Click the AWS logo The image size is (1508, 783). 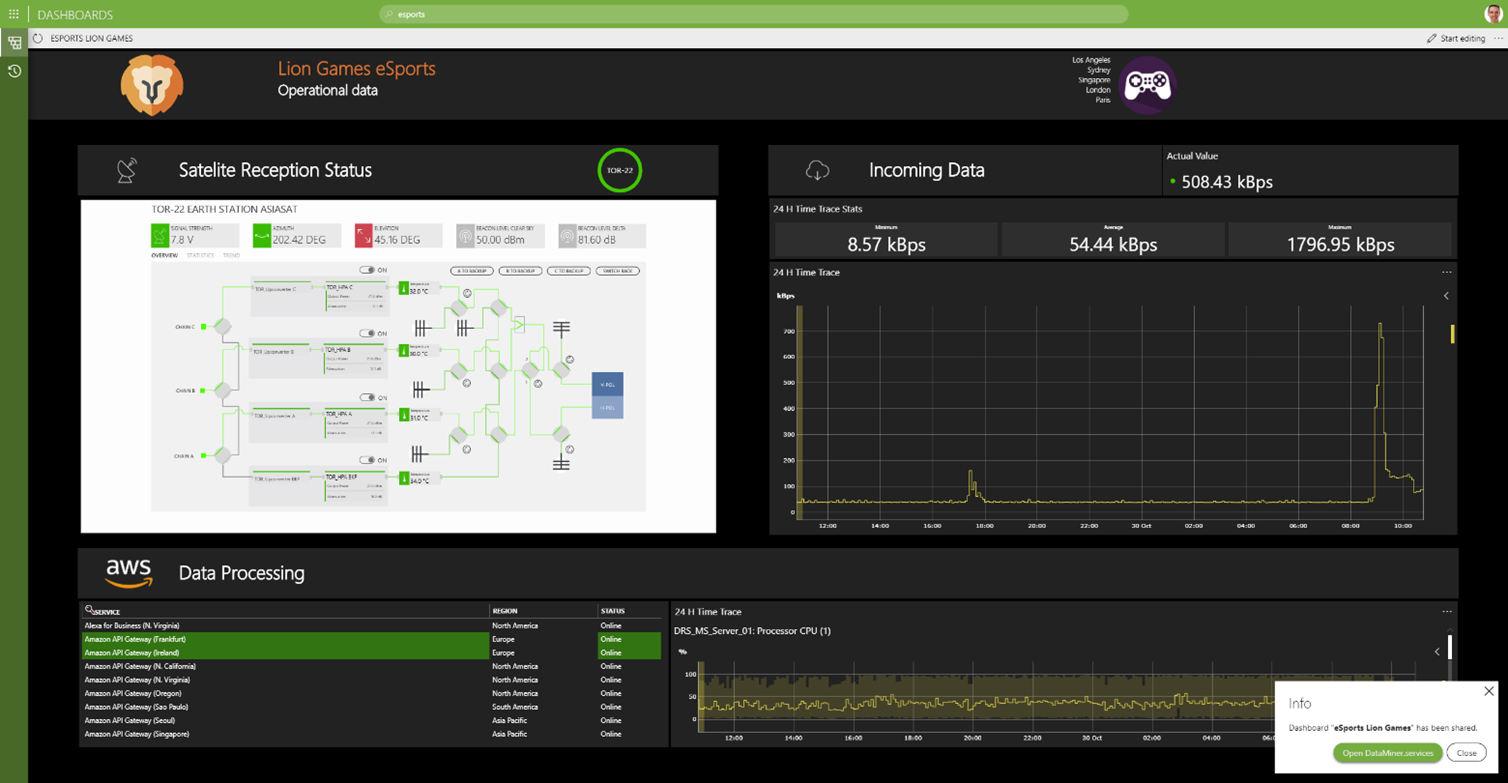[129, 573]
